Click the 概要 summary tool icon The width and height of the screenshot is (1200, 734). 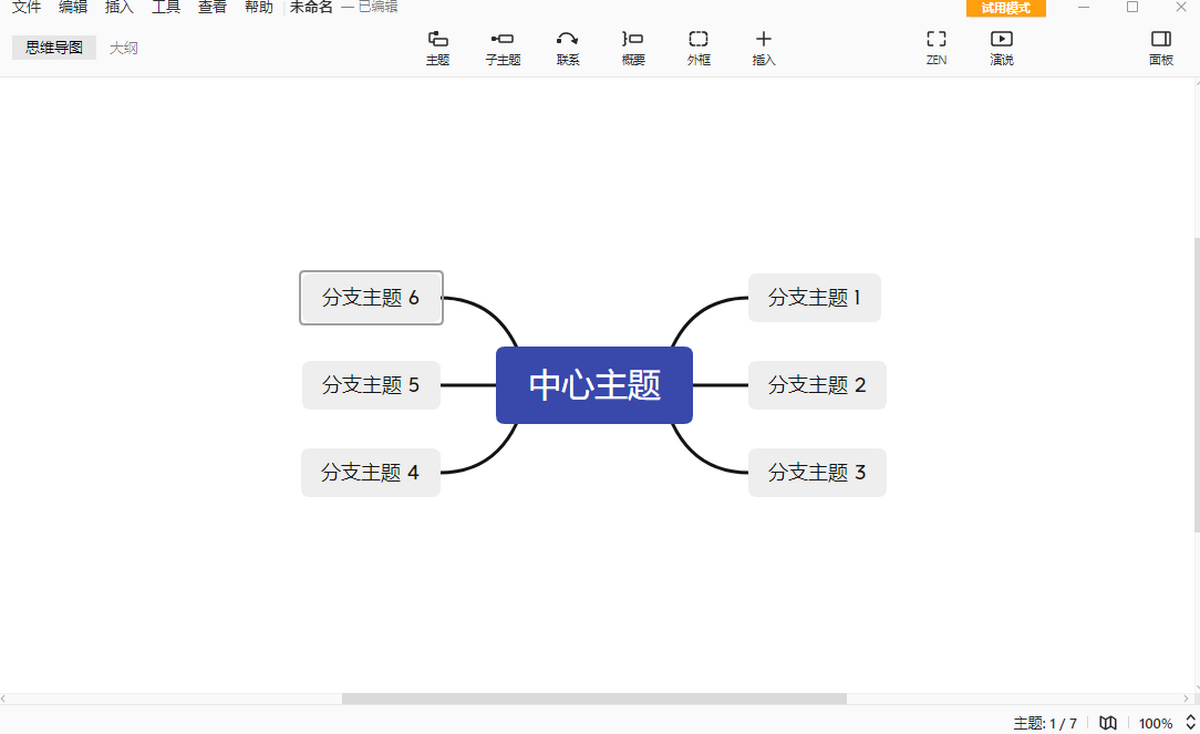(633, 47)
